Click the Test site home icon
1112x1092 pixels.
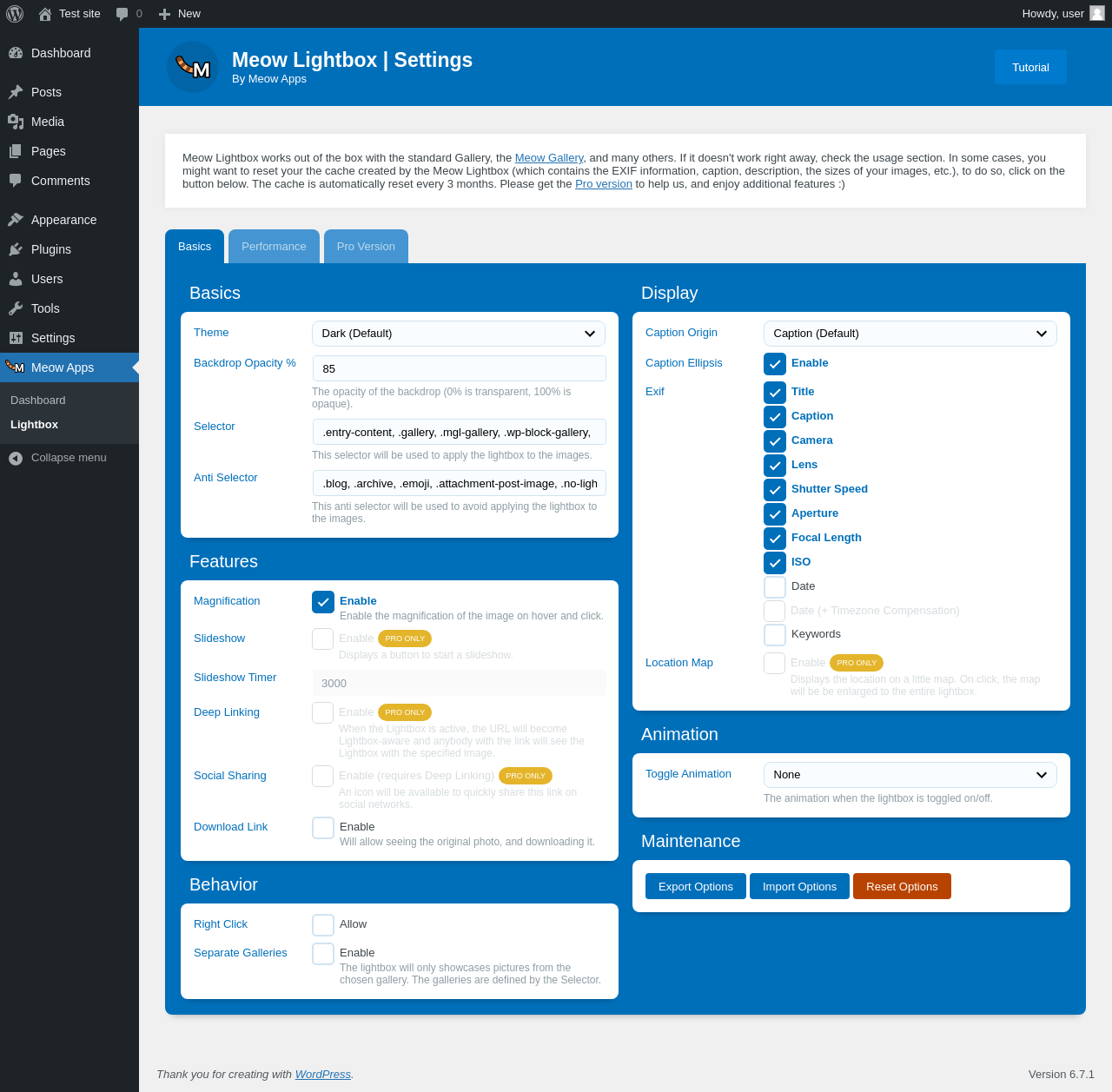(x=45, y=14)
